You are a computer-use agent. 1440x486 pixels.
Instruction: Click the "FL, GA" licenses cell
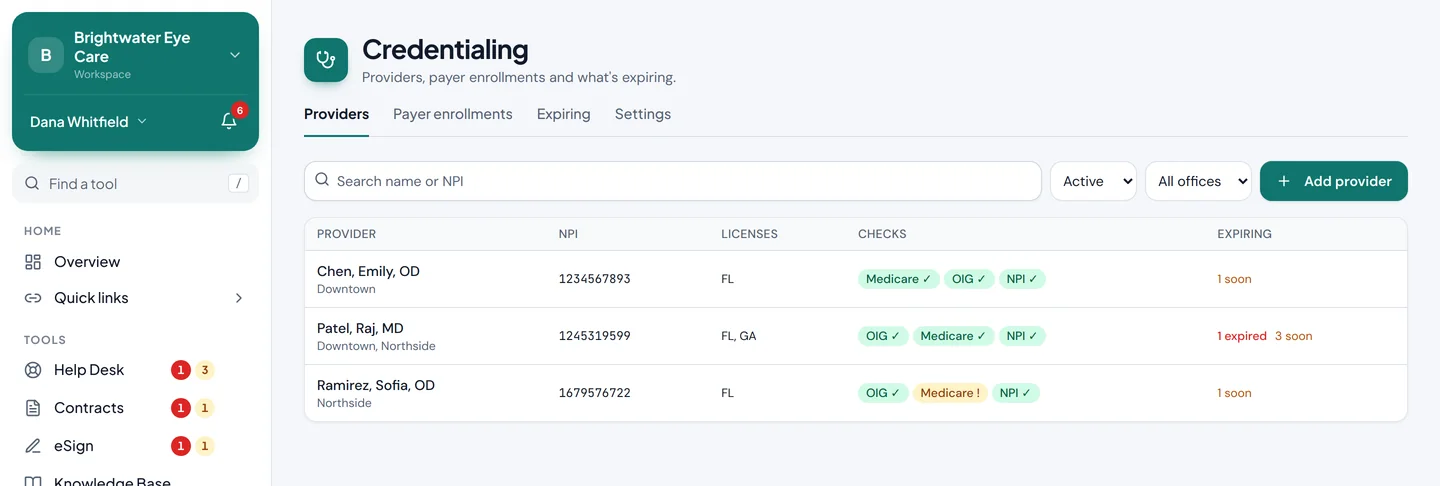pos(738,336)
